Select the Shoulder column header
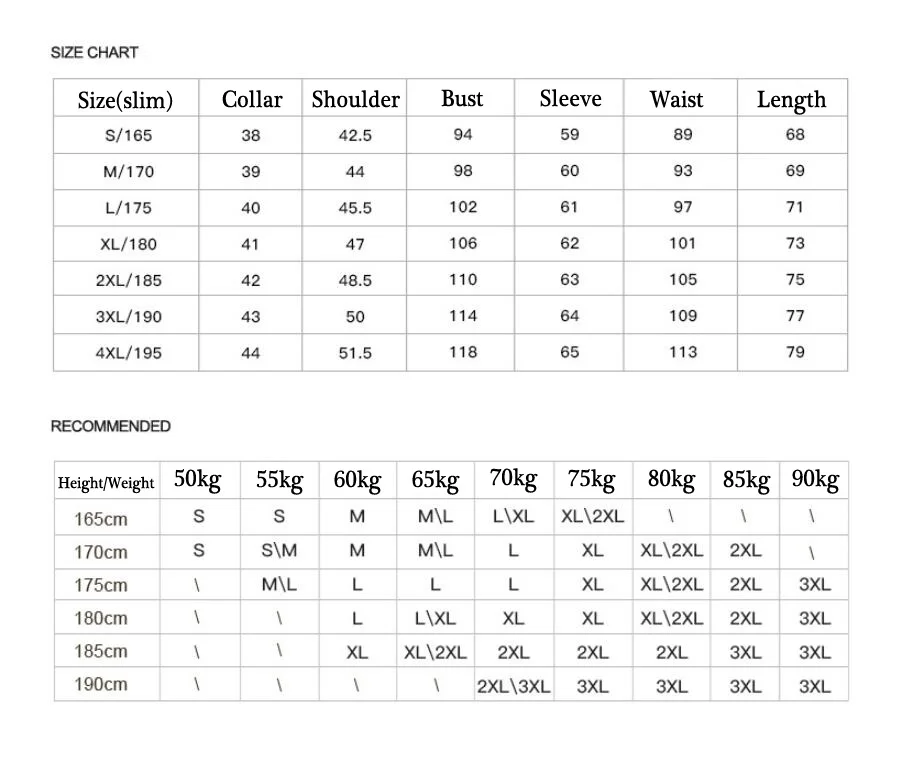The image size is (899, 757). [355, 99]
